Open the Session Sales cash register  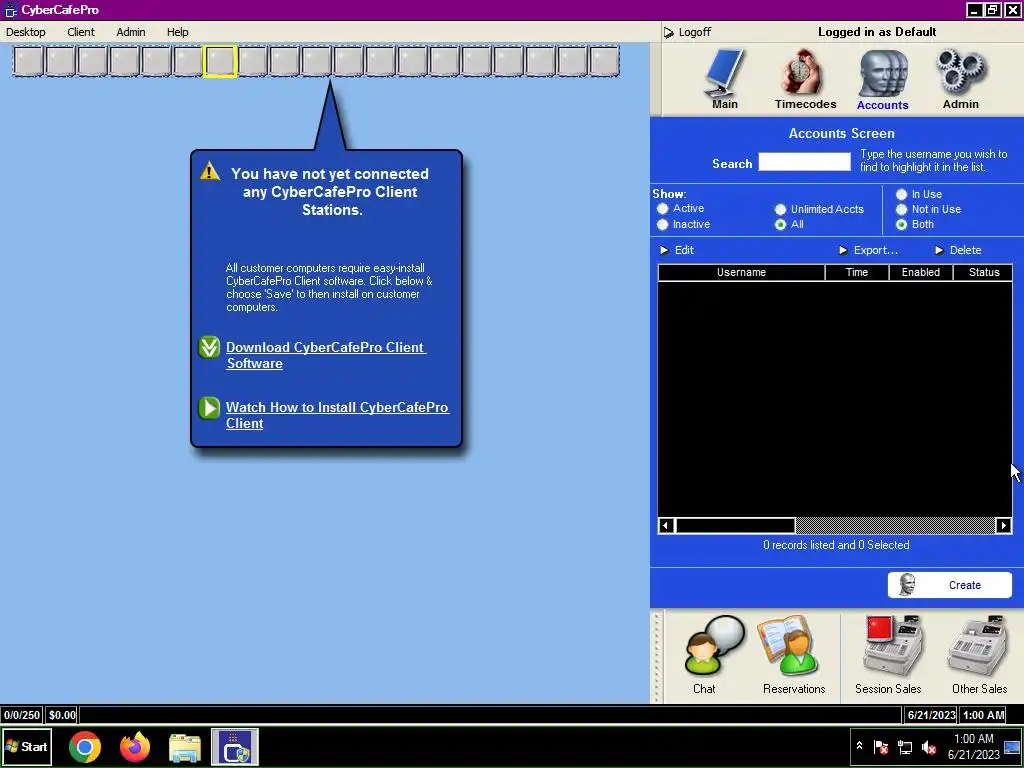pyautogui.click(x=889, y=655)
